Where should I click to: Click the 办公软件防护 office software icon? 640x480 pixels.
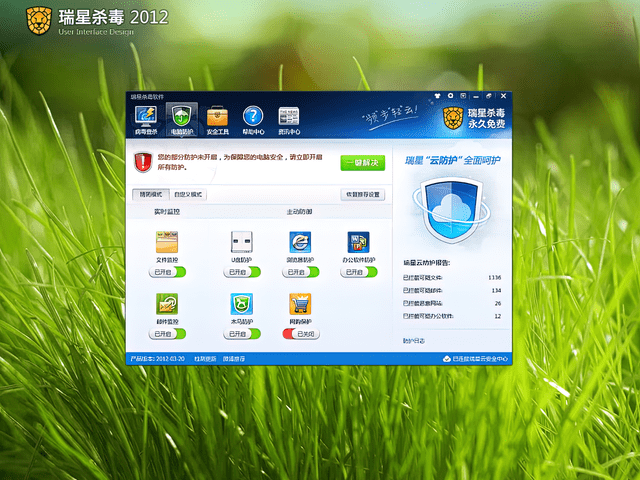click(x=358, y=242)
